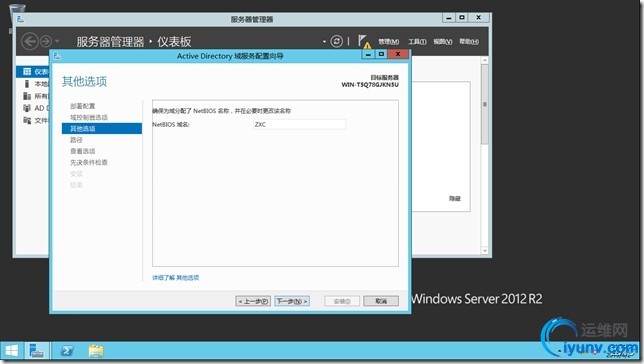Open the 帮助(H) menu in Server Manager

coord(469,41)
